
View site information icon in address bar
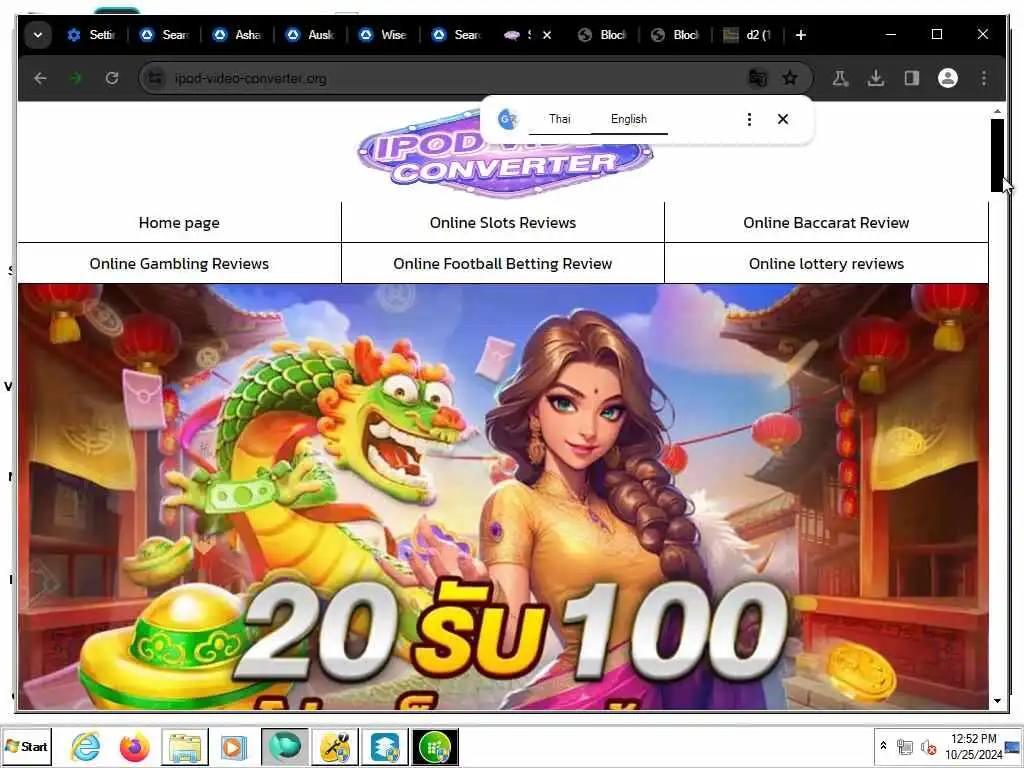(155, 78)
